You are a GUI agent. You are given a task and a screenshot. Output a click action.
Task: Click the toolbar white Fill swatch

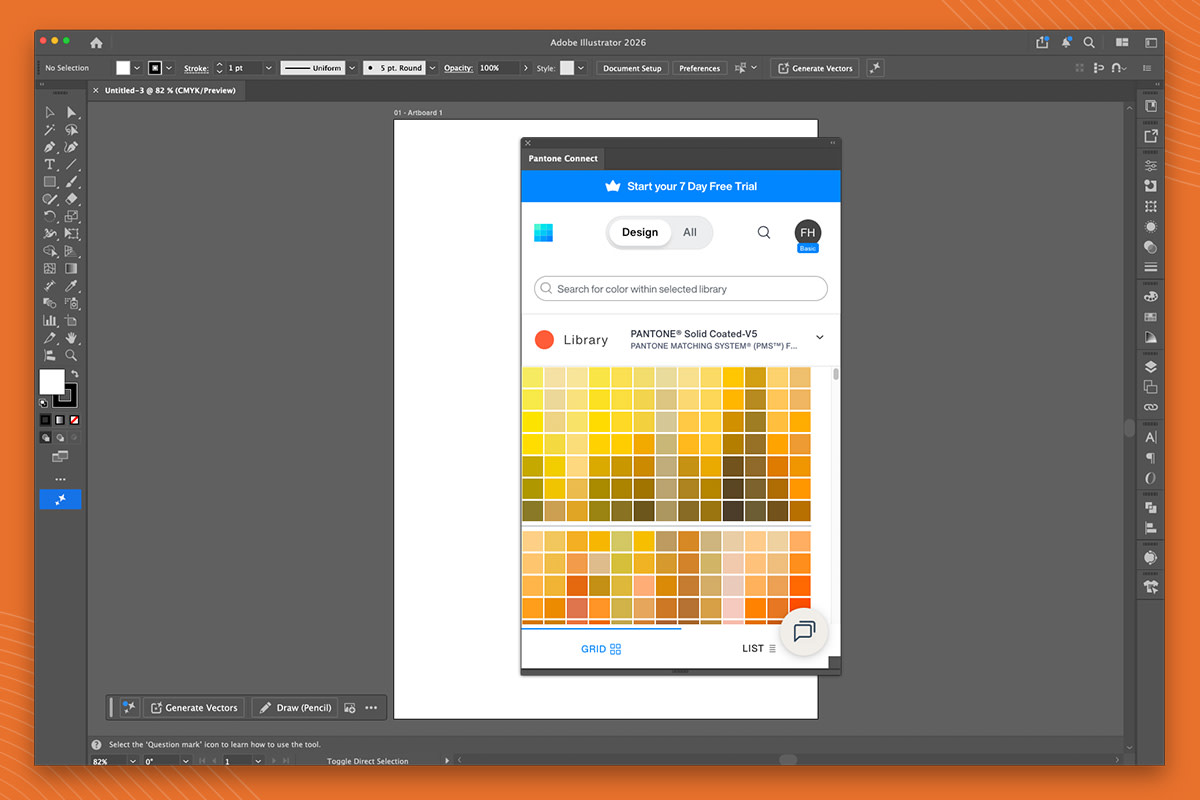point(51,381)
